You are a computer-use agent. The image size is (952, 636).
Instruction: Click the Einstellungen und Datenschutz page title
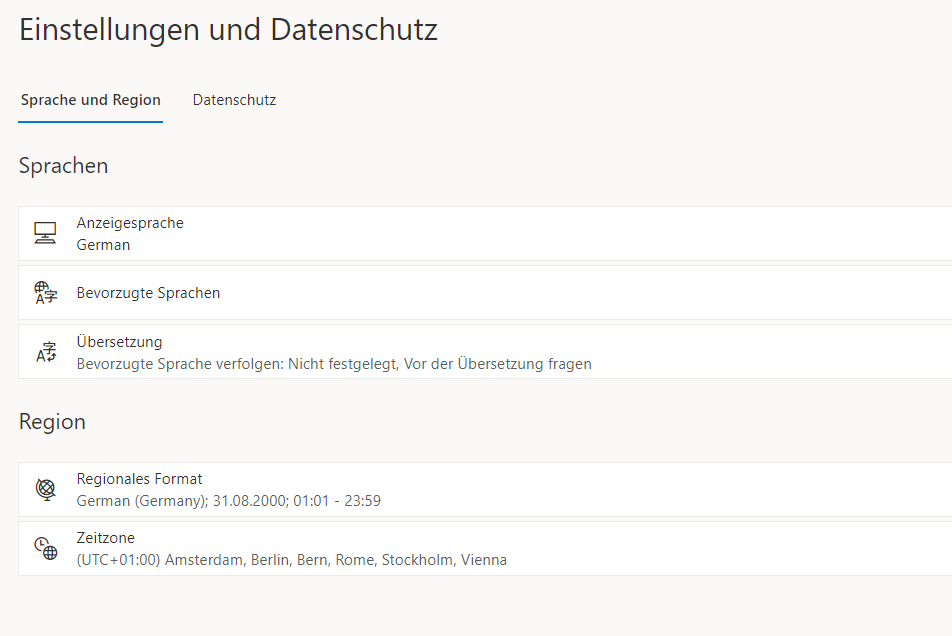point(228,30)
